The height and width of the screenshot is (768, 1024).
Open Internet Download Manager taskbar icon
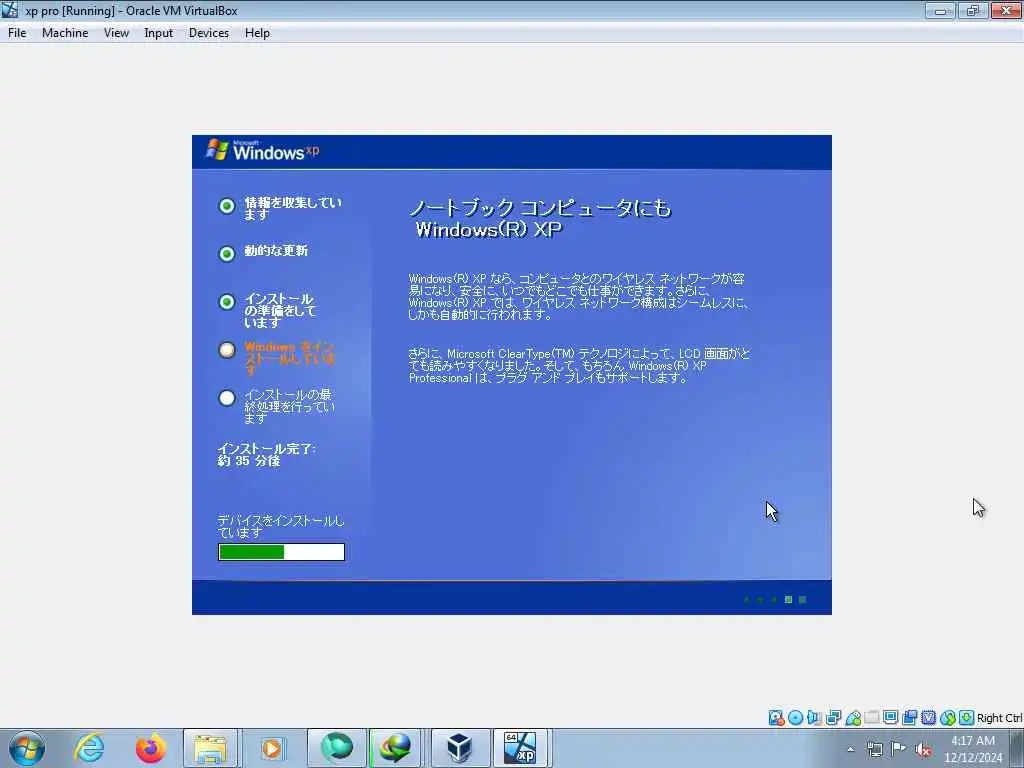pyautogui.click(x=395, y=748)
